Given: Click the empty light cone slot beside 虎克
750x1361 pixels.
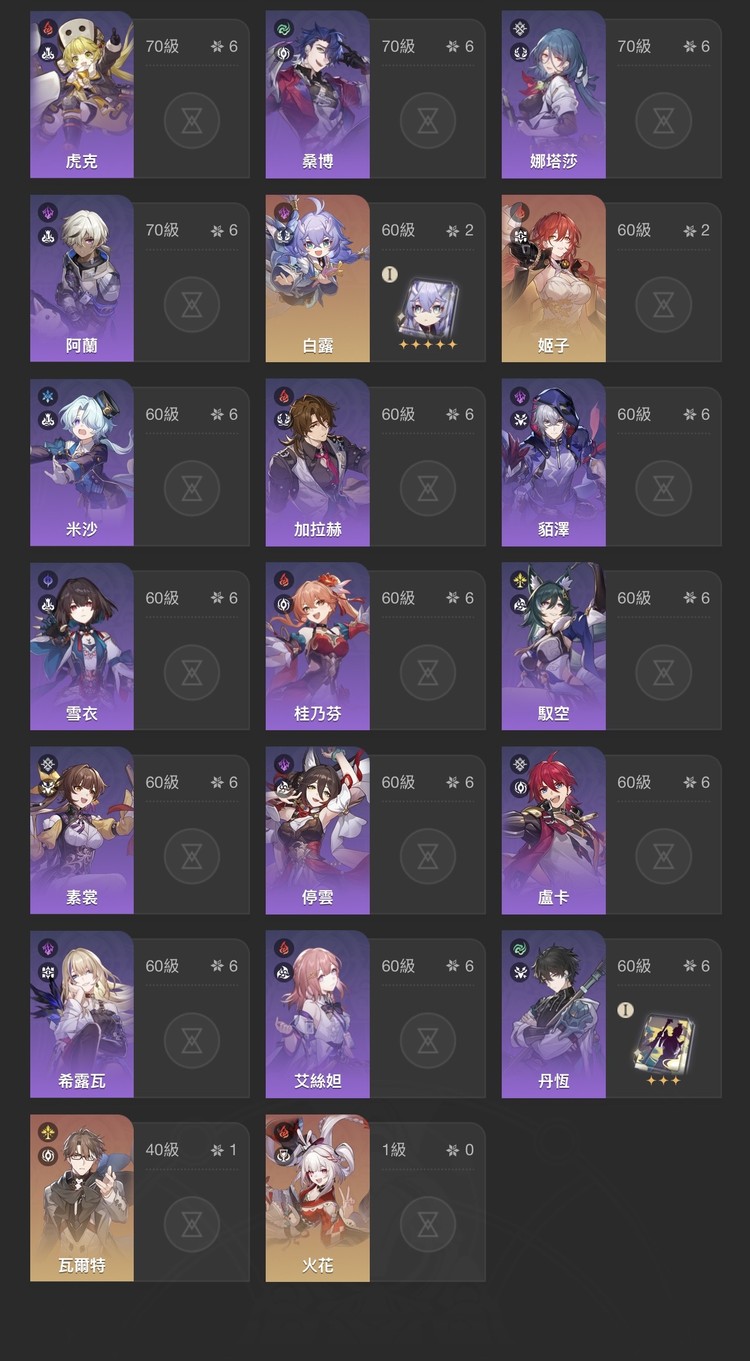Looking at the screenshot, I should tap(191, 120).
